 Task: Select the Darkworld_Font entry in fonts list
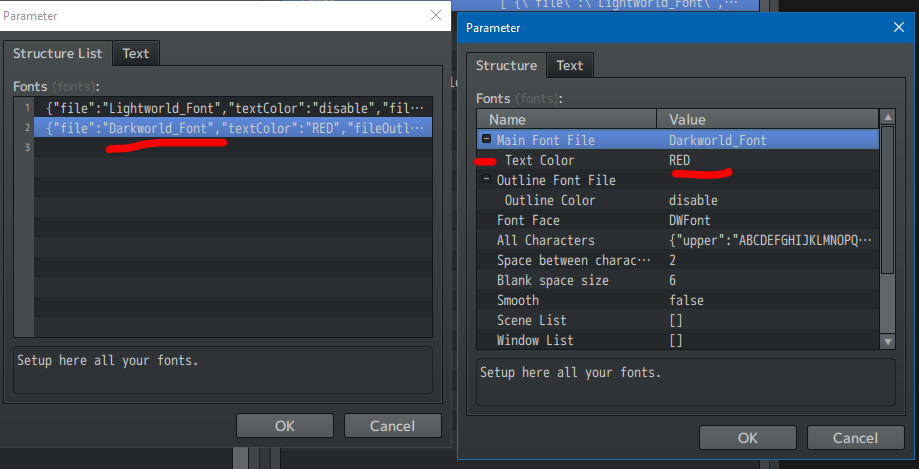coord(233,128)
